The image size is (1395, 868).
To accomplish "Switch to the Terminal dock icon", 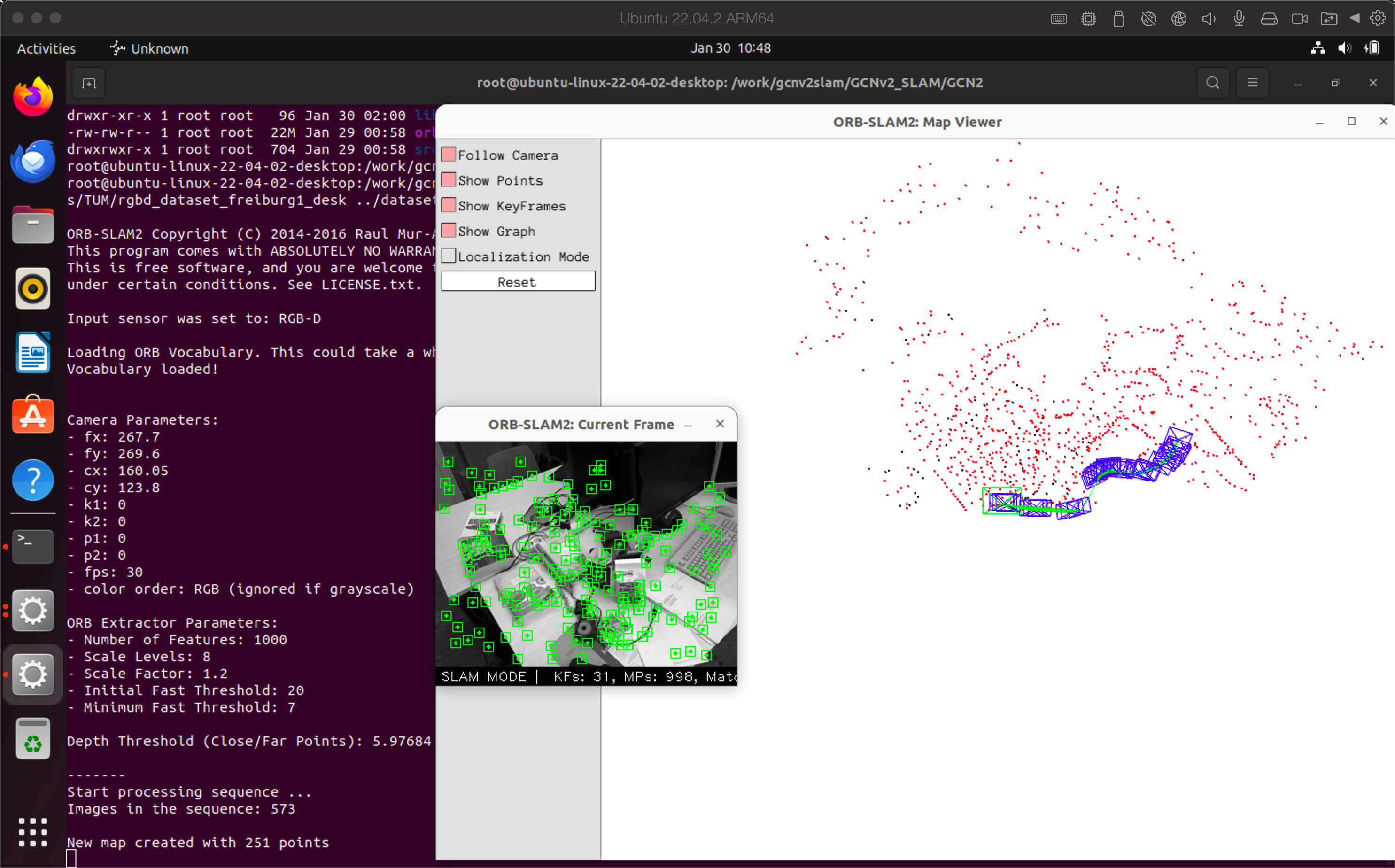I will (x=33, y=546).
